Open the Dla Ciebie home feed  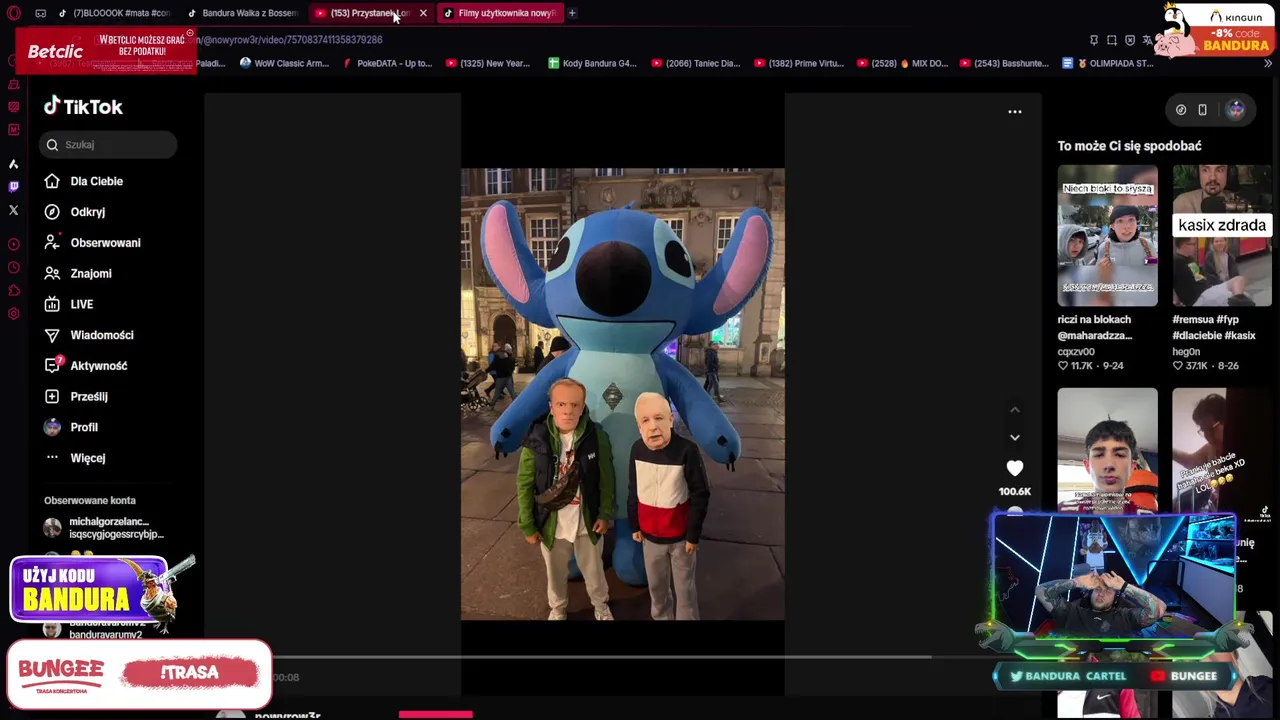pos(84,181)
